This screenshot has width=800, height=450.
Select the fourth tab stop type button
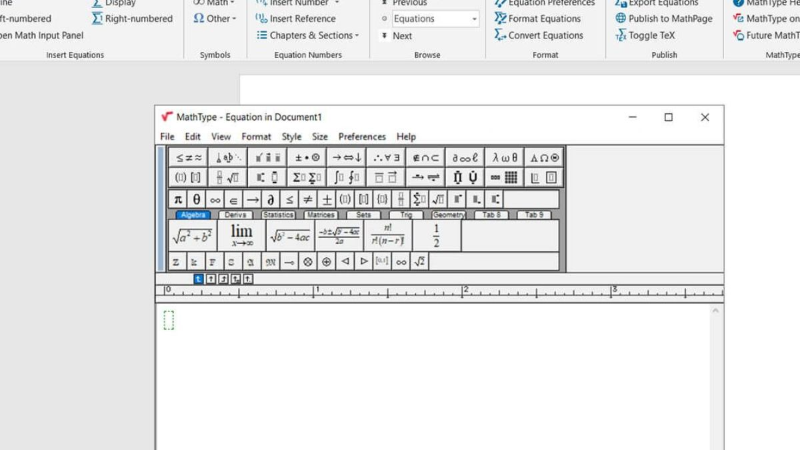tap(236, 279)
